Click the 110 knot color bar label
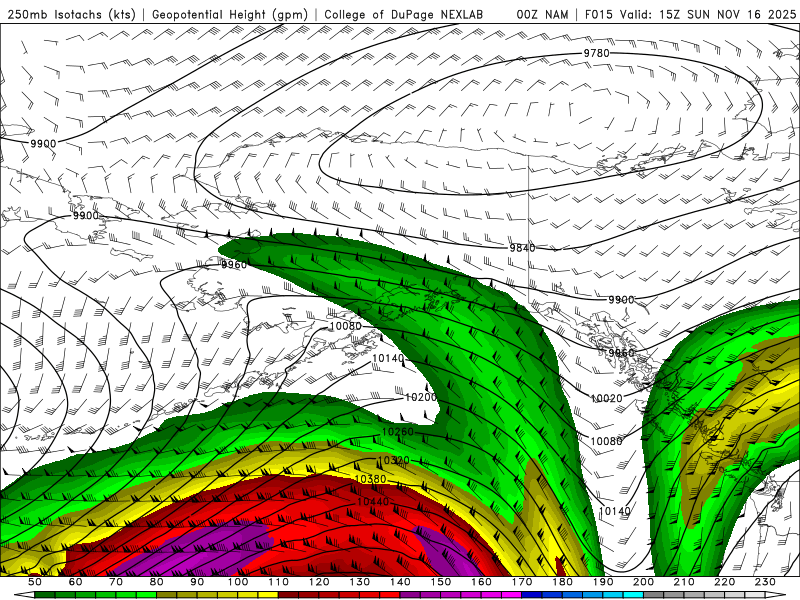This screenshot has width=800, height=600. pos(279,582)
